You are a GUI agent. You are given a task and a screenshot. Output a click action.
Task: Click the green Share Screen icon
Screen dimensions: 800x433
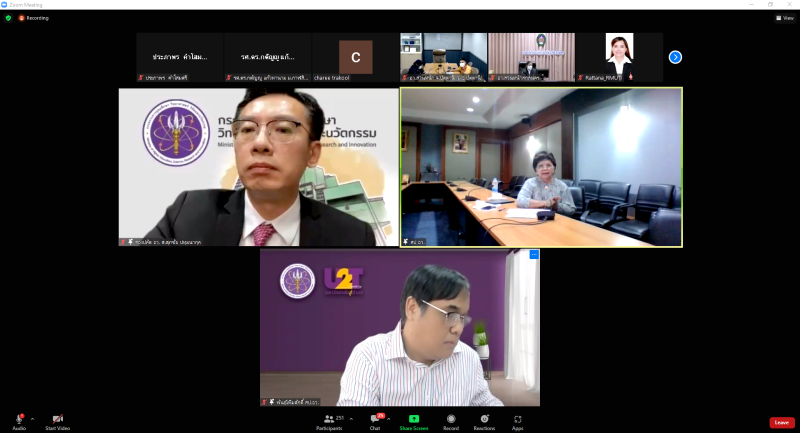click(x=414, y=419)
